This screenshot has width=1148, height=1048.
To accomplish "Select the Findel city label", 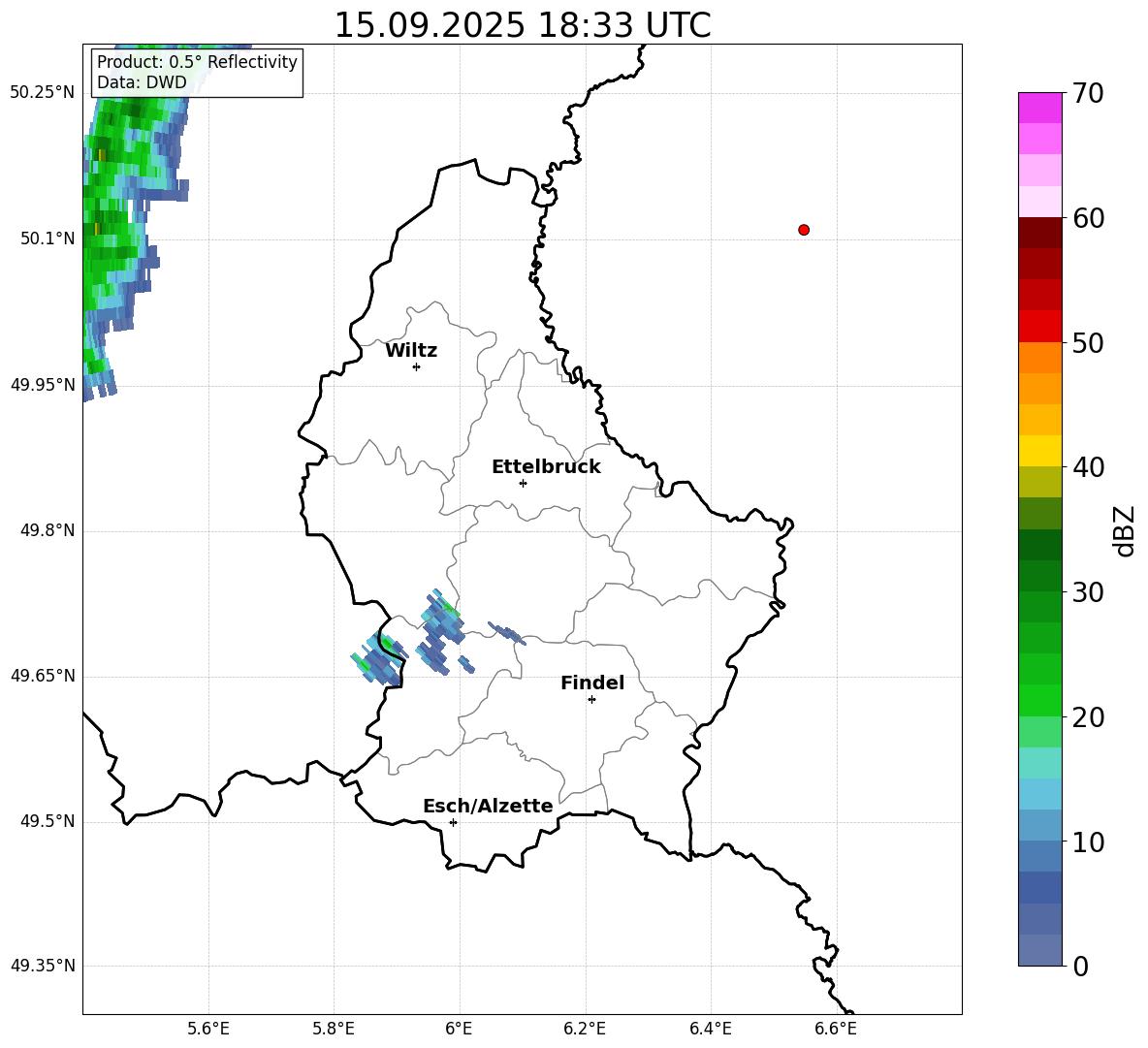I will click(592, 683).
